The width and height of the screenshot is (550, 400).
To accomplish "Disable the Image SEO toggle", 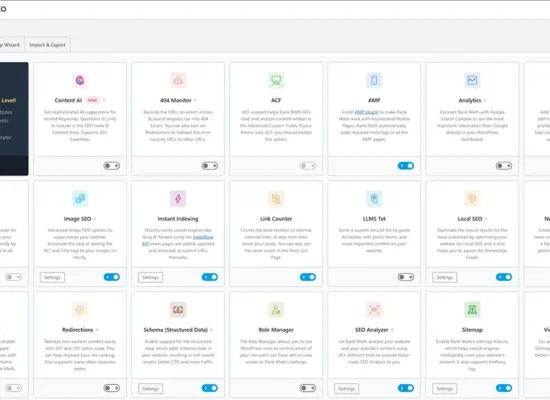I will coord(112,277).
